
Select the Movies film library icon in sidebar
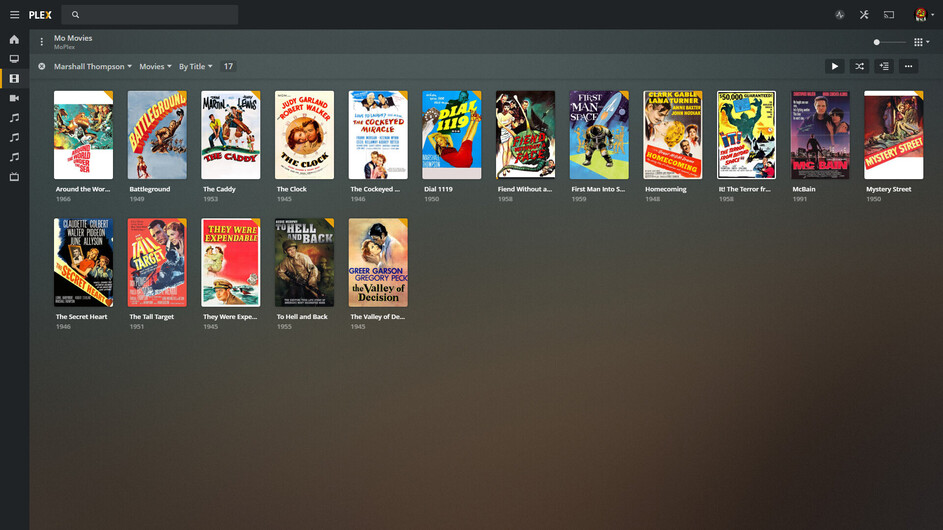(x=14, y=79)
